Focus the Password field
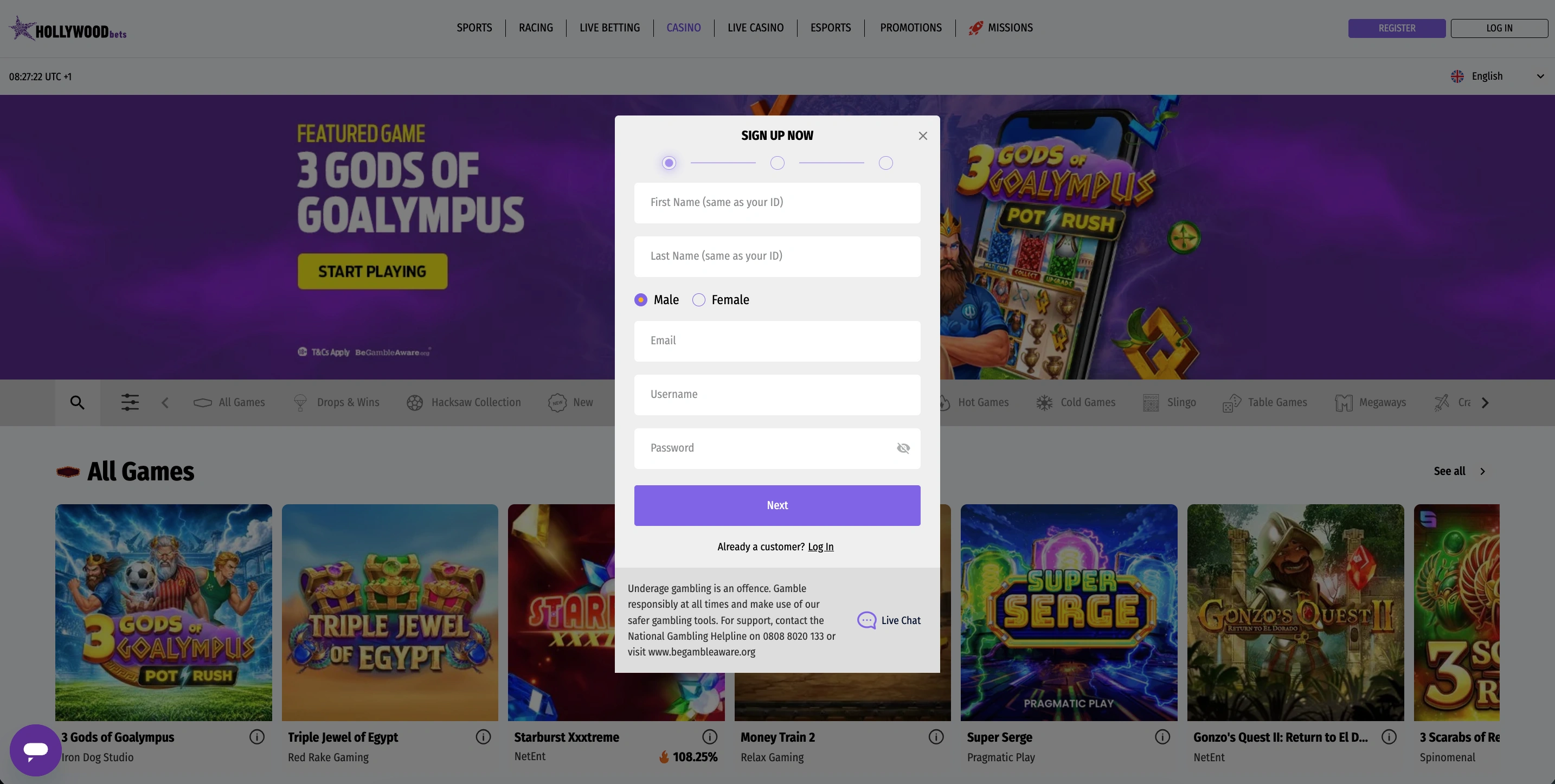 (x=777, y=448)
